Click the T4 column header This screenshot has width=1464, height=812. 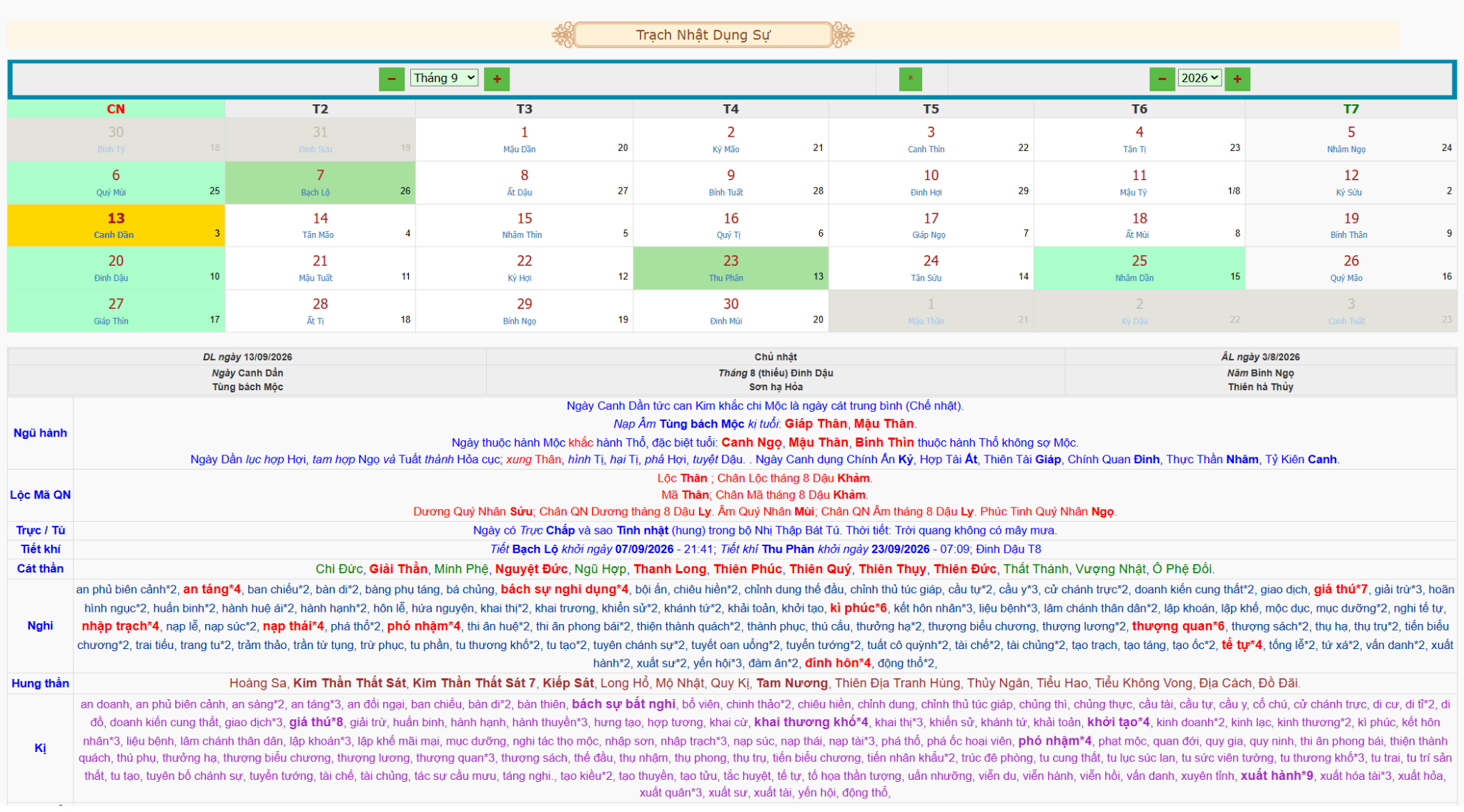731,109
